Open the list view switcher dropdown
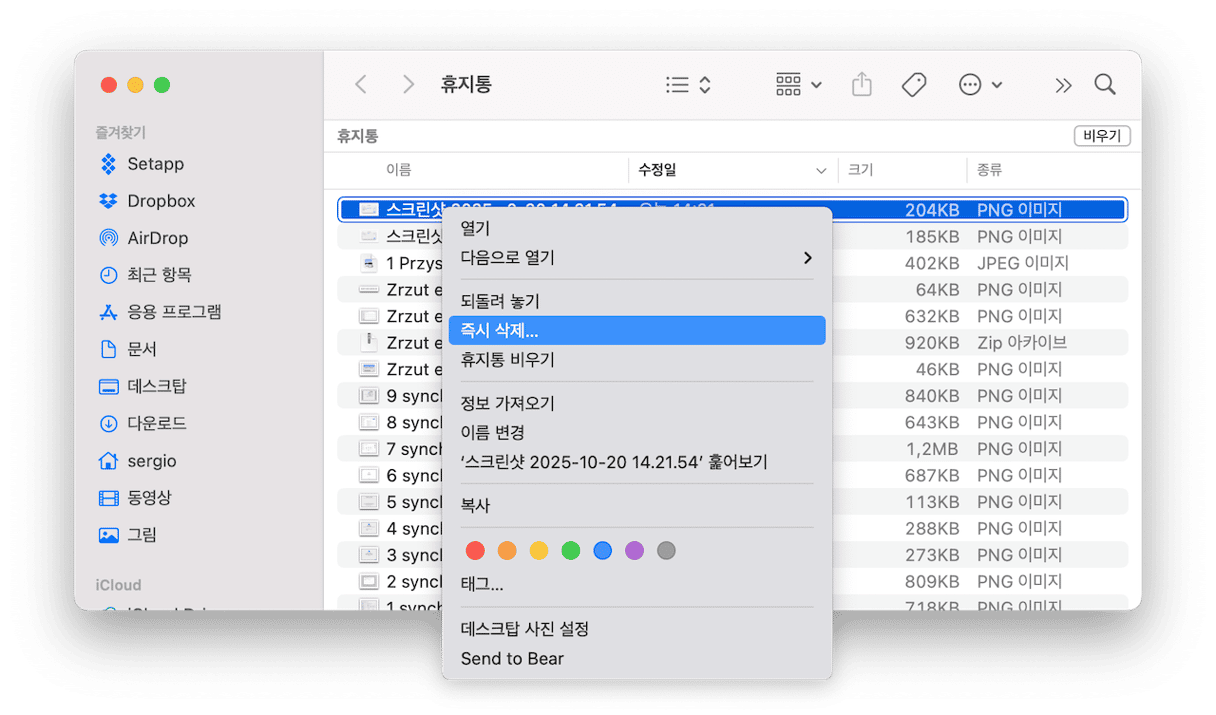1216x715 pixels. [688, 85]
